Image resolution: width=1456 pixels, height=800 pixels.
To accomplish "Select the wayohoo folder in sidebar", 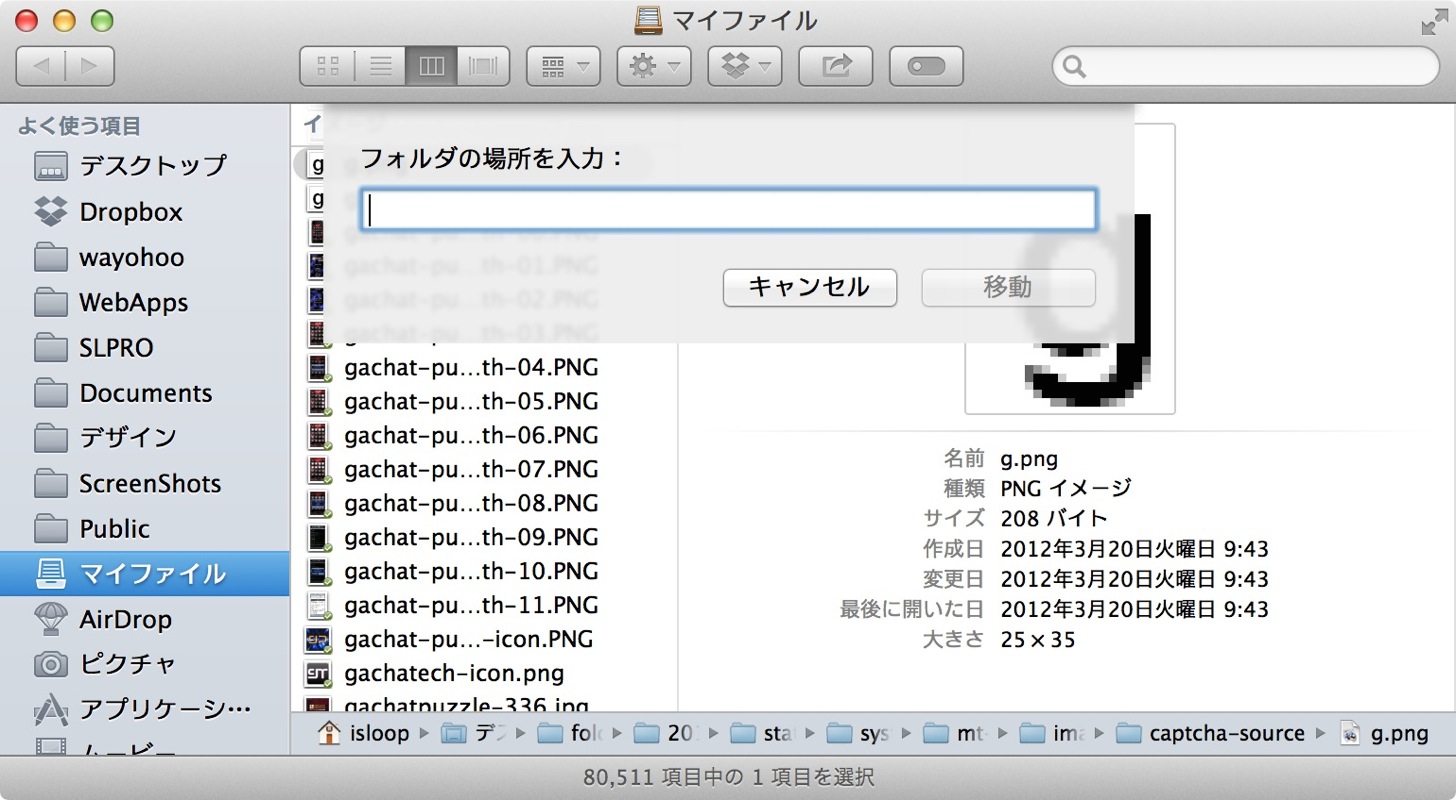I will pos(145,257).
